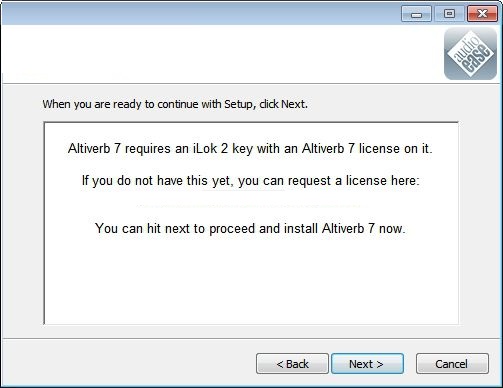Click the white header banner area
The image size is (503, 388).
(x=220, y=53)
